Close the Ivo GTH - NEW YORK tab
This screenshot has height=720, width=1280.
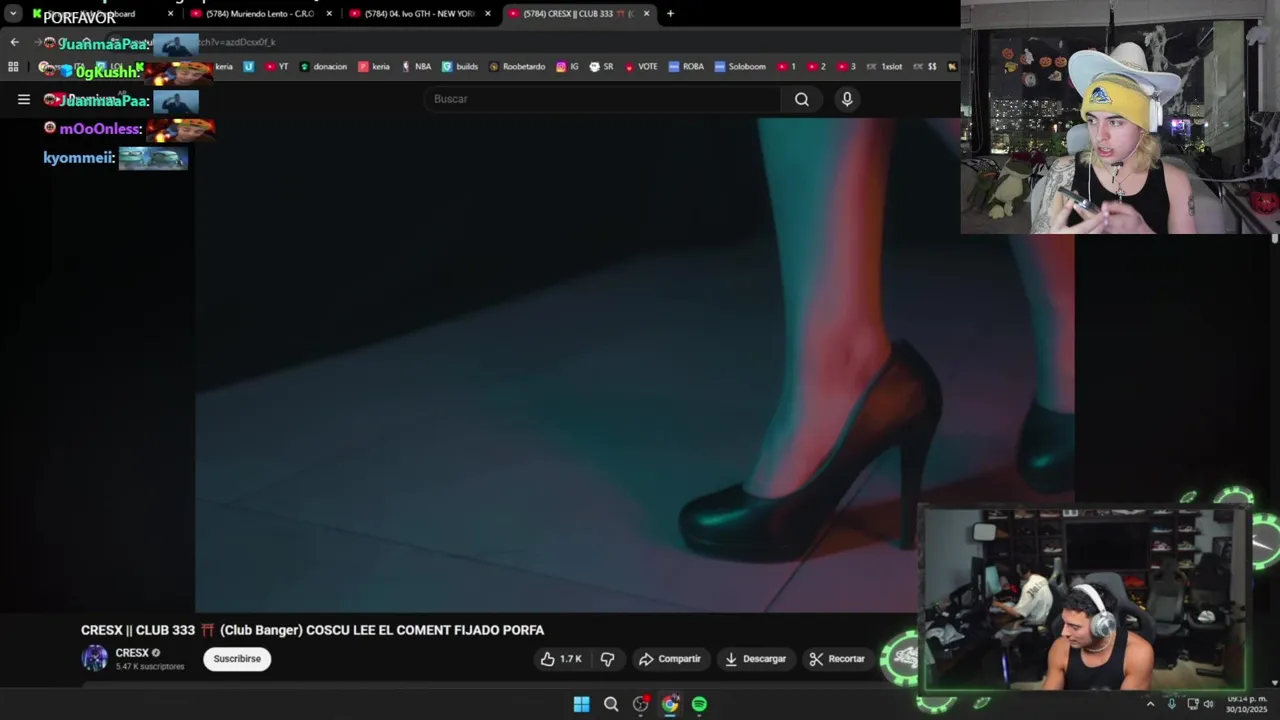click(x=488, y=14)
